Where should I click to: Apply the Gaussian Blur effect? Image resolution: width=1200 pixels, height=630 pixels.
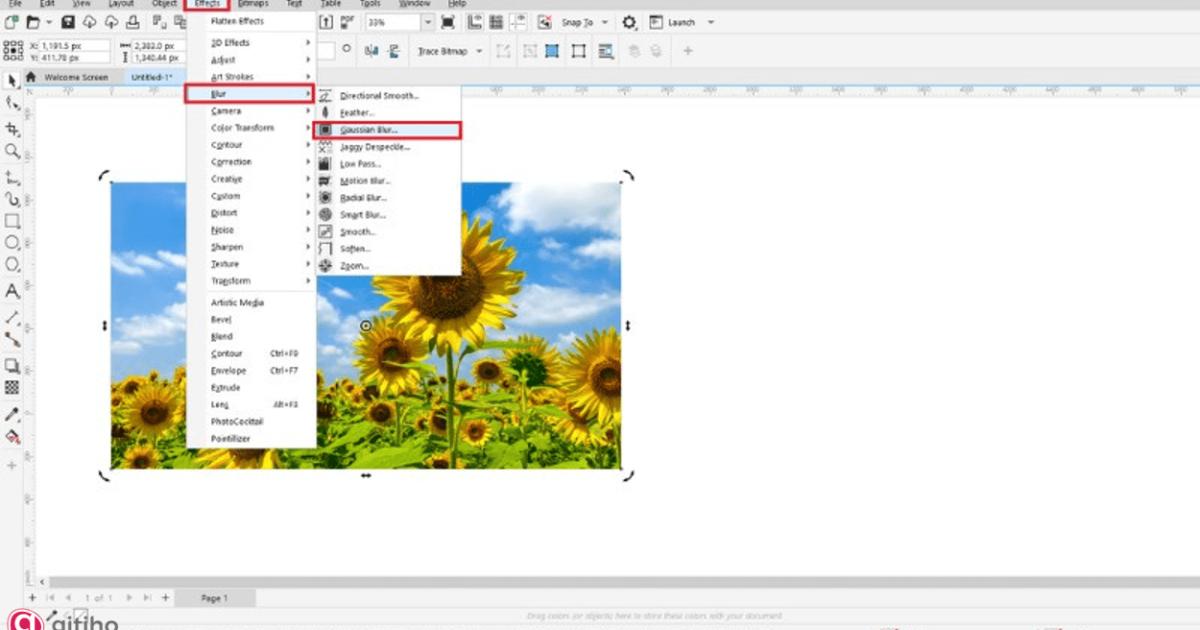(370, 130)
